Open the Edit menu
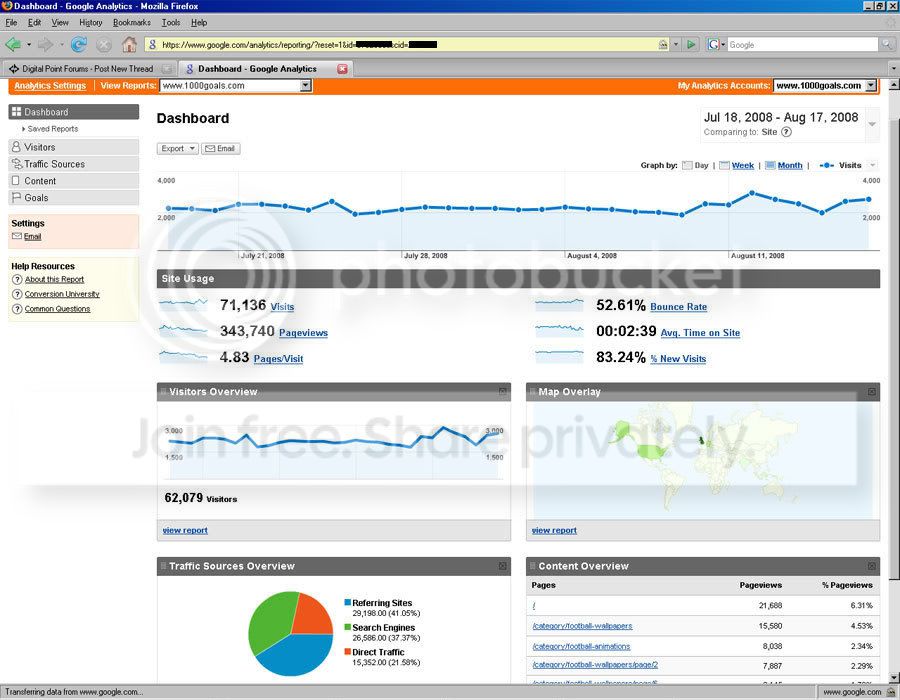The height and width of the screenshot is (700, 900). click(34, 22)
